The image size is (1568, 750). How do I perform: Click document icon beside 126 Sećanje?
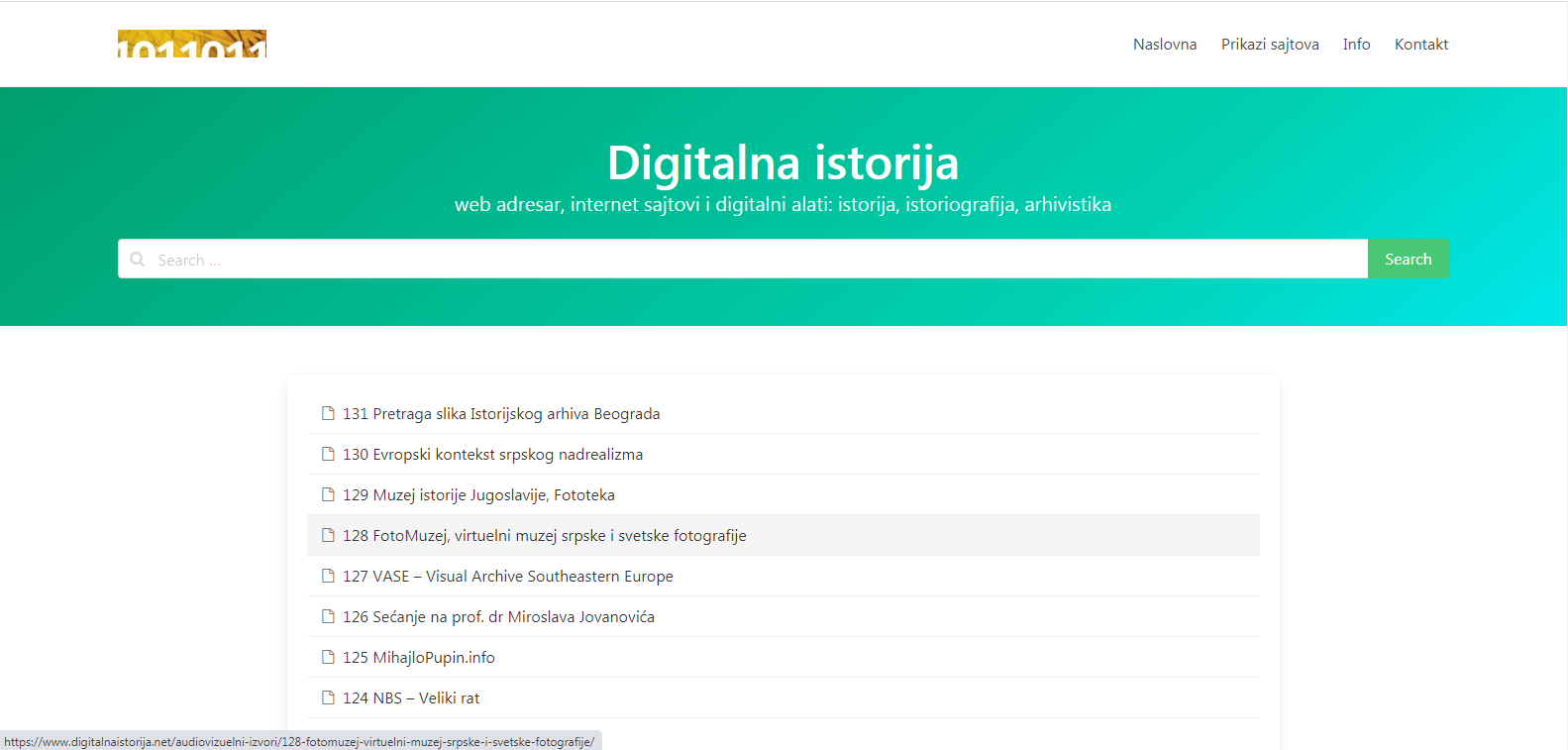coord(328,616)
